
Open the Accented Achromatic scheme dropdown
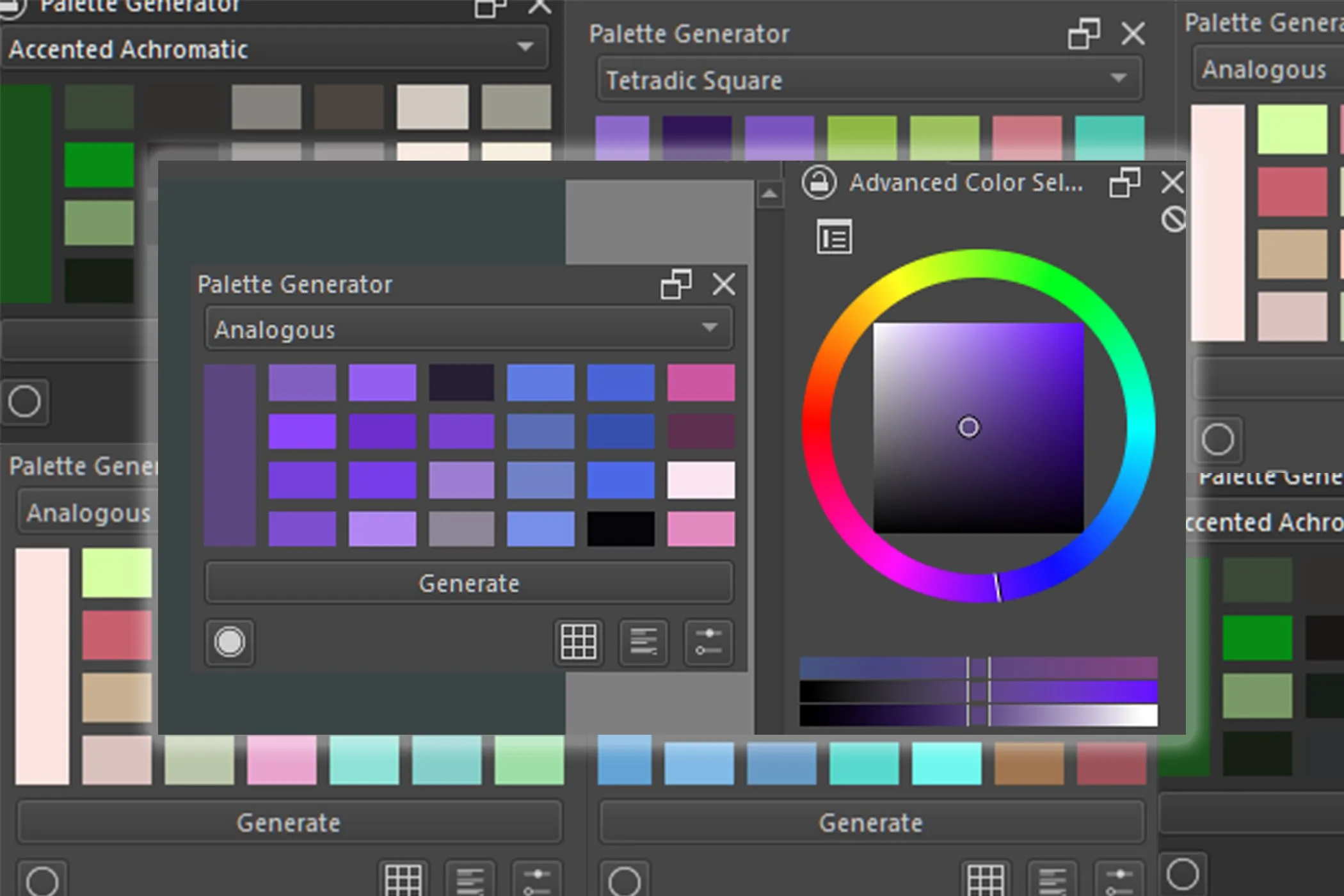point(274,49)
